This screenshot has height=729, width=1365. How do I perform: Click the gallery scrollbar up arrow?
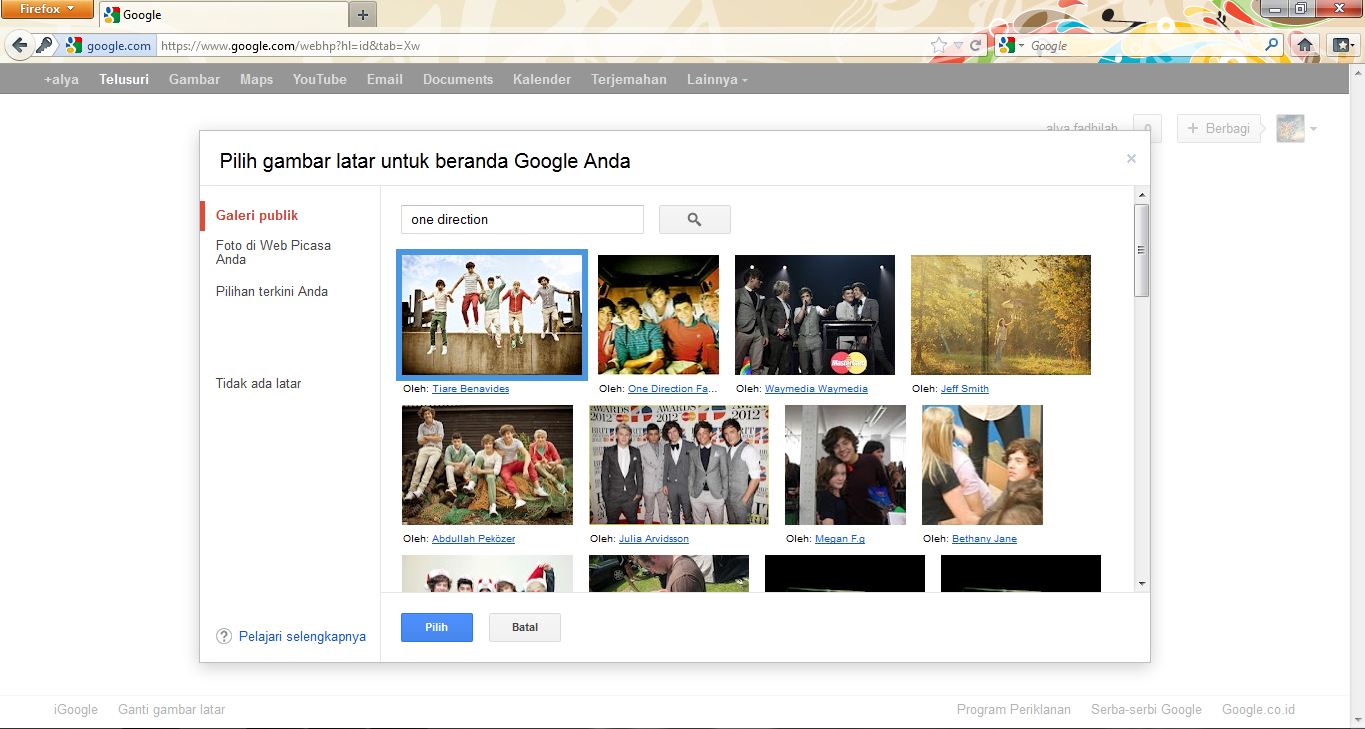pos(1142,195)
